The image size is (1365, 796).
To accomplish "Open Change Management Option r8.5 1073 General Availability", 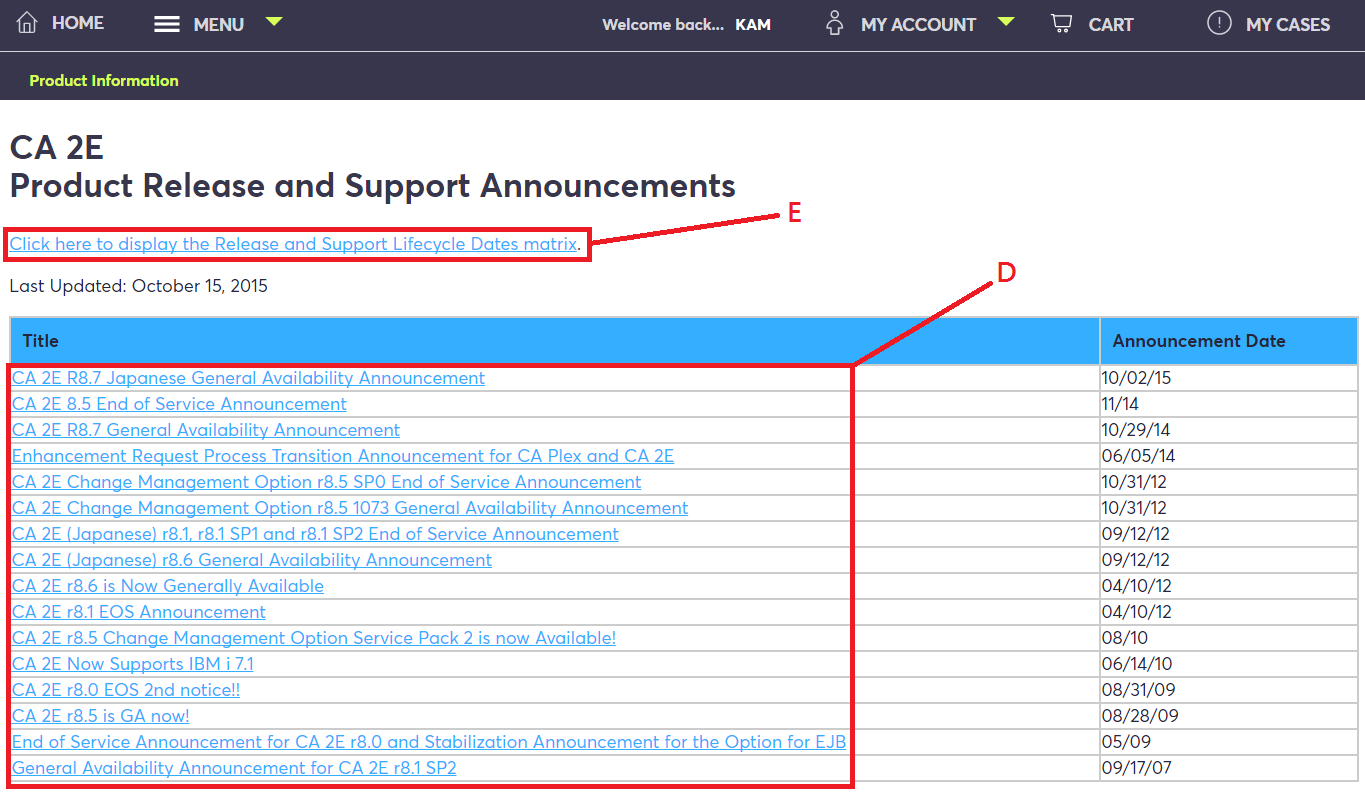I will point(350,508).
